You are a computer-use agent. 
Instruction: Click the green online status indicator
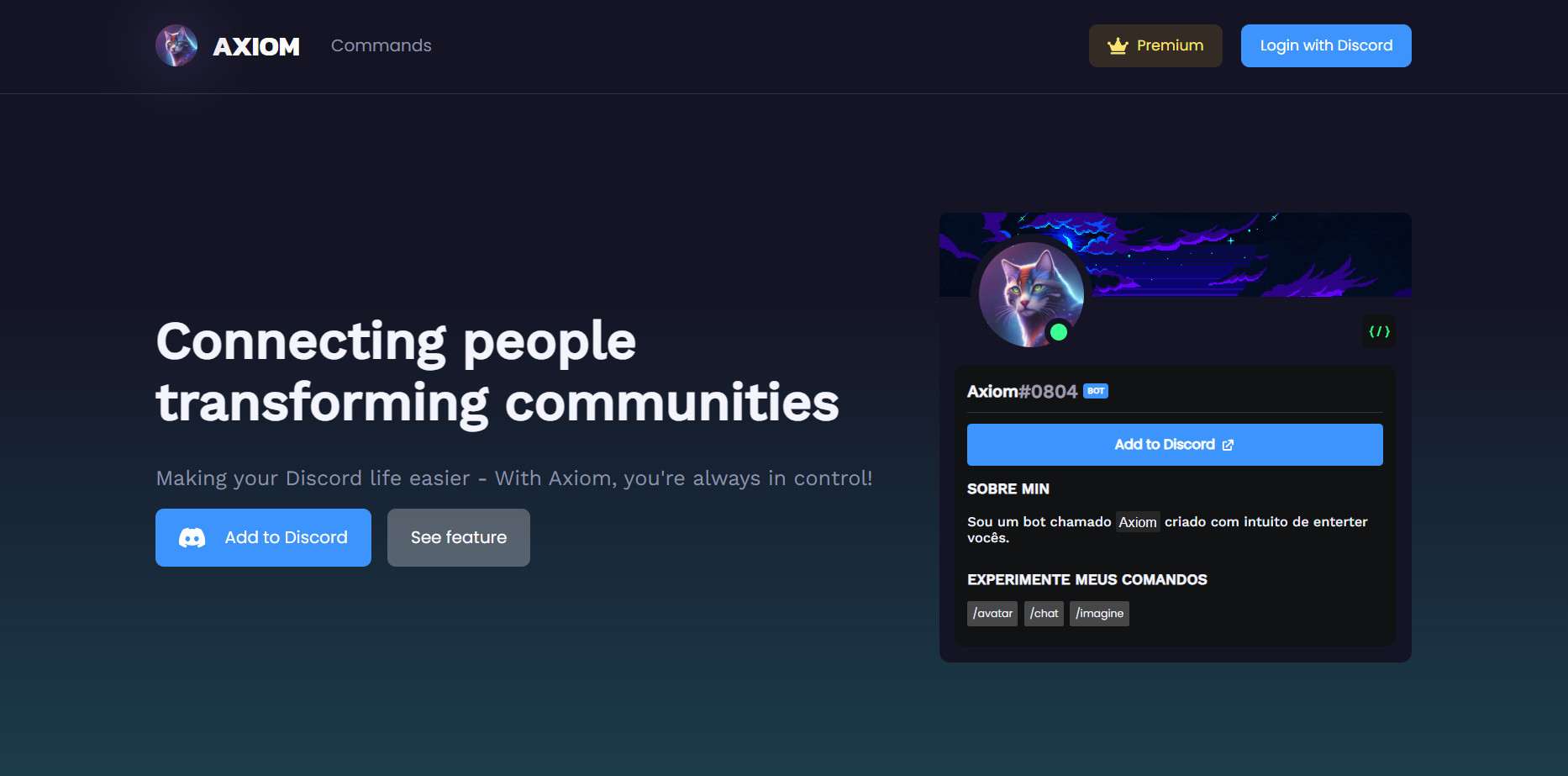pyautogui.click(x=1060, y=333)
